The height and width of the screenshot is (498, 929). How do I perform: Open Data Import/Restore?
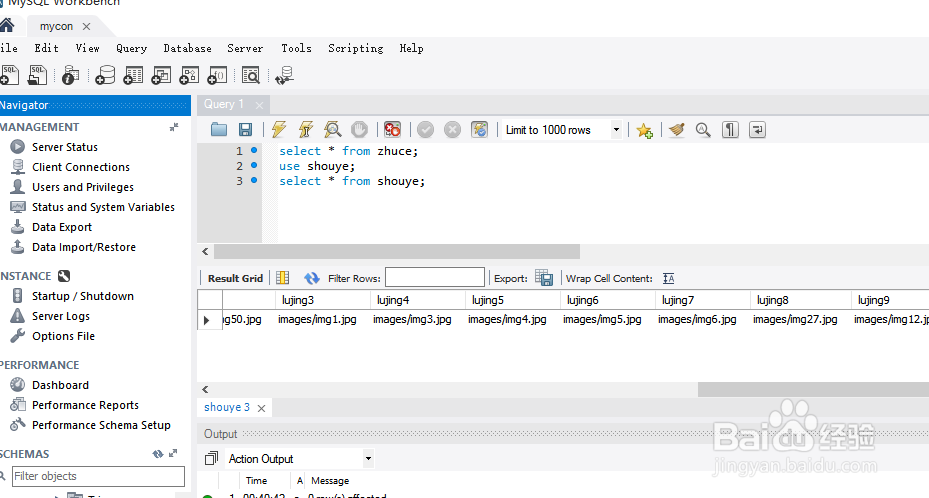(x=84, y=248)
